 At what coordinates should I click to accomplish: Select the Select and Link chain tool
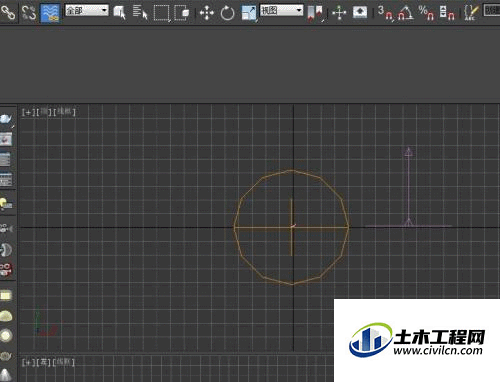[x=7, y=13]
